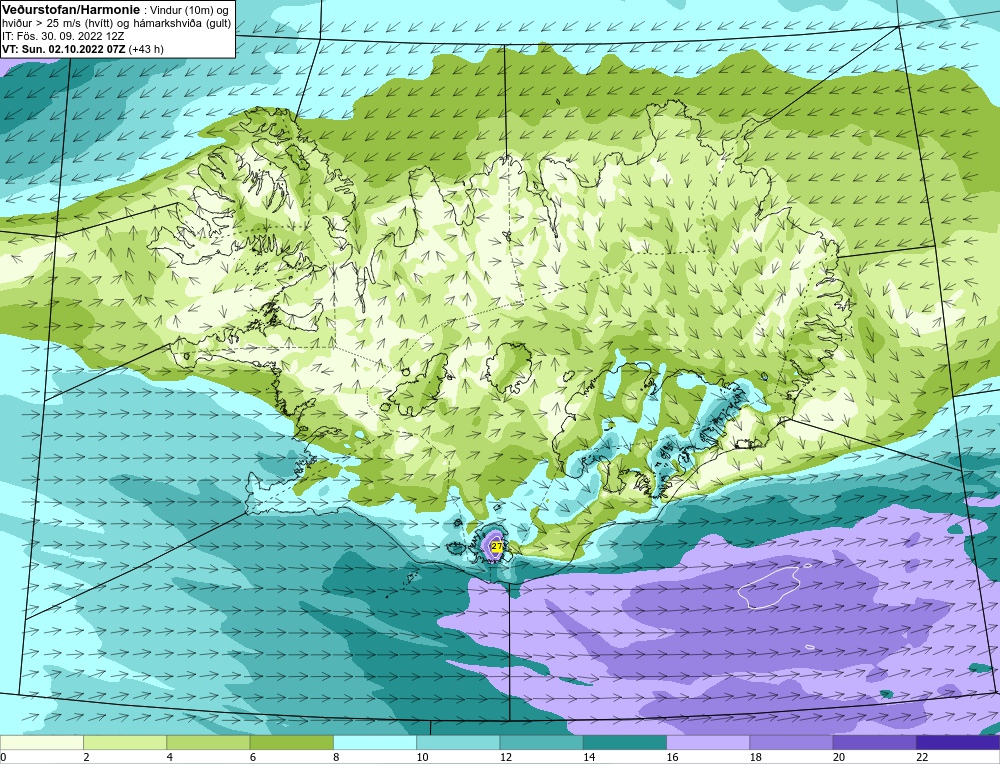Click the 10–12 m/s light teal legend swatch
The height and width of the screenshot is (764, 1000).
458,742
